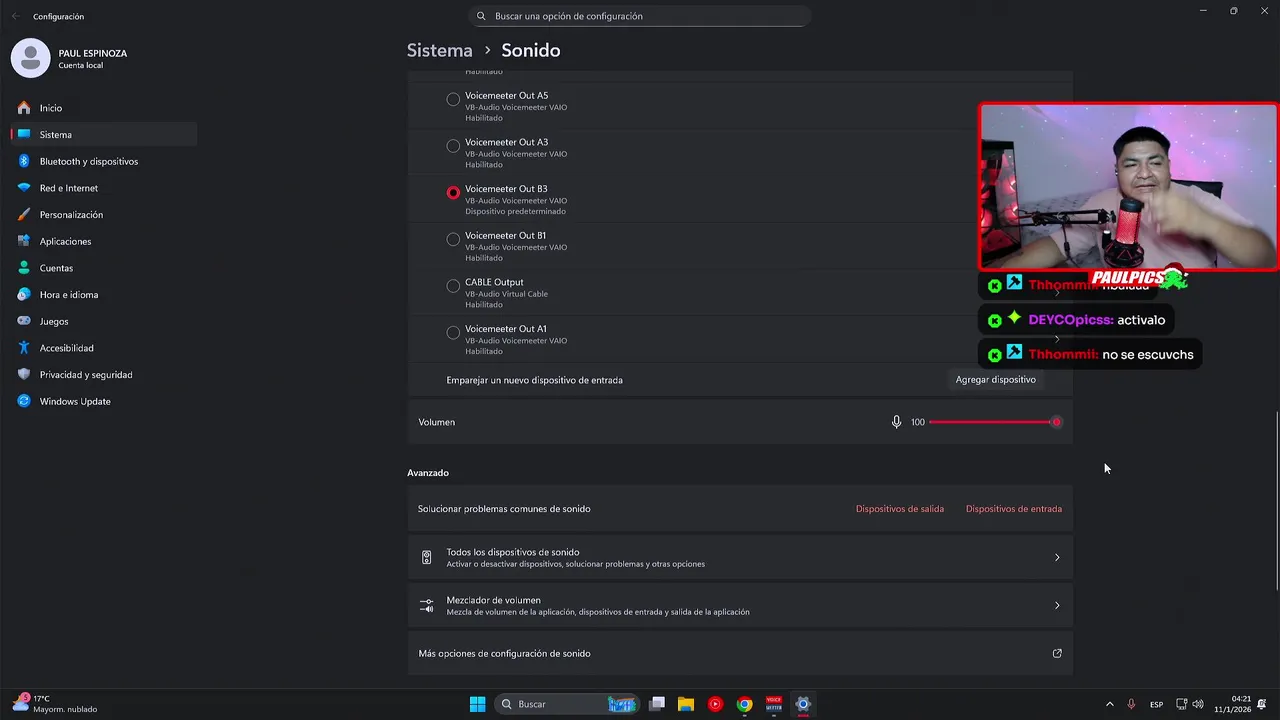Open Bluetooth y dispositivos settings

tap(103, 161)
